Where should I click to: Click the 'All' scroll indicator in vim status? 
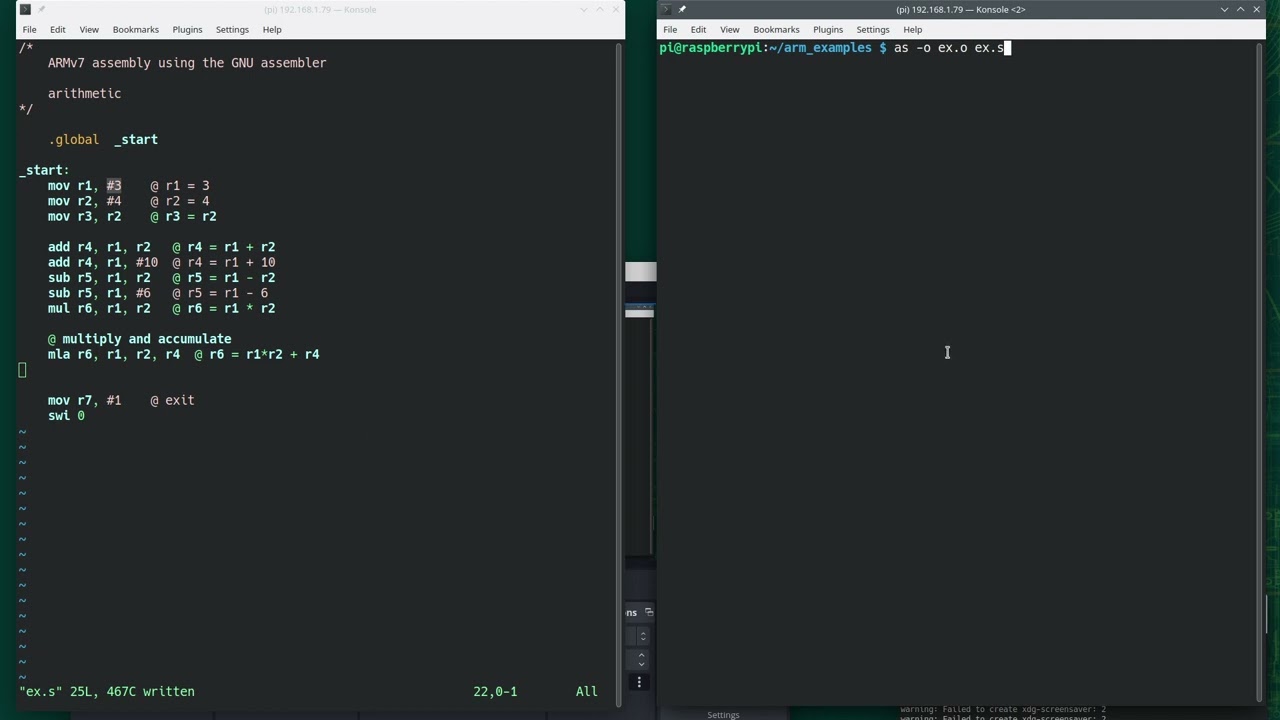(586, 691)
